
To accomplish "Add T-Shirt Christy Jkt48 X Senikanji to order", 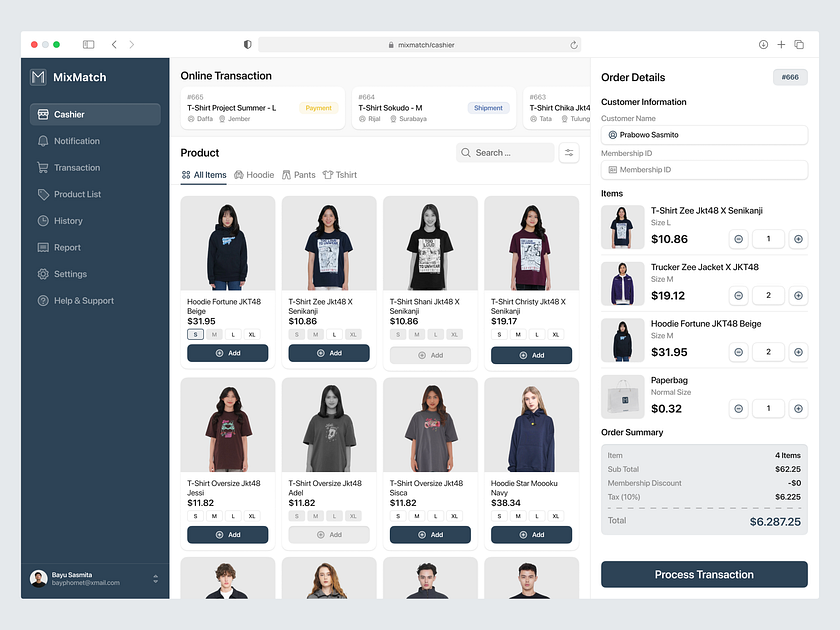I will (x=531, y=355).
